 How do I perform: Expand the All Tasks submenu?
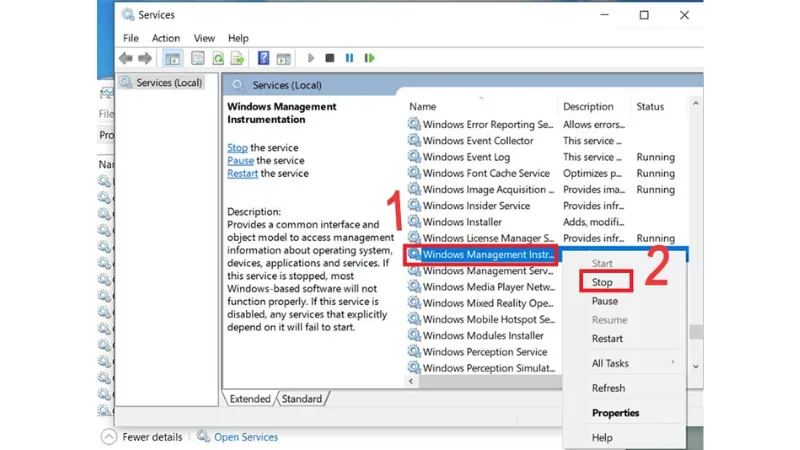pos(610,364)
